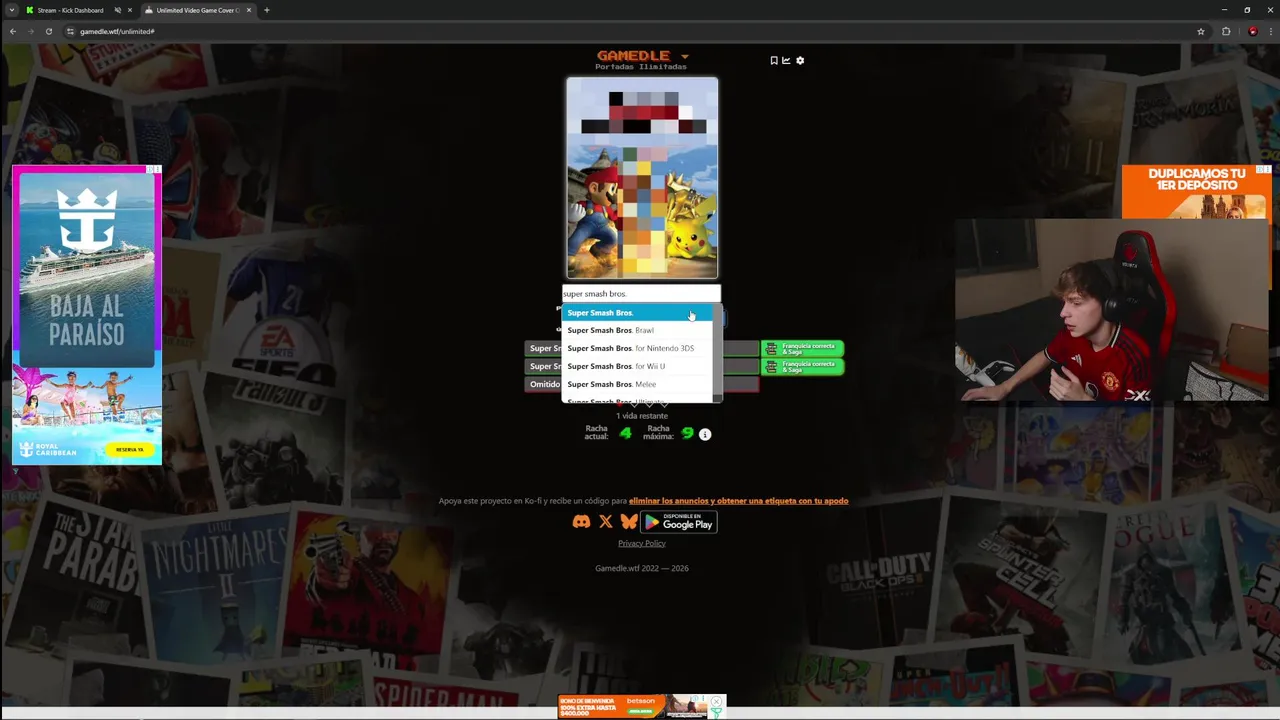Click the Gamedle logo title
This screenshot has width=1280, height=720.
pos(633,55)
